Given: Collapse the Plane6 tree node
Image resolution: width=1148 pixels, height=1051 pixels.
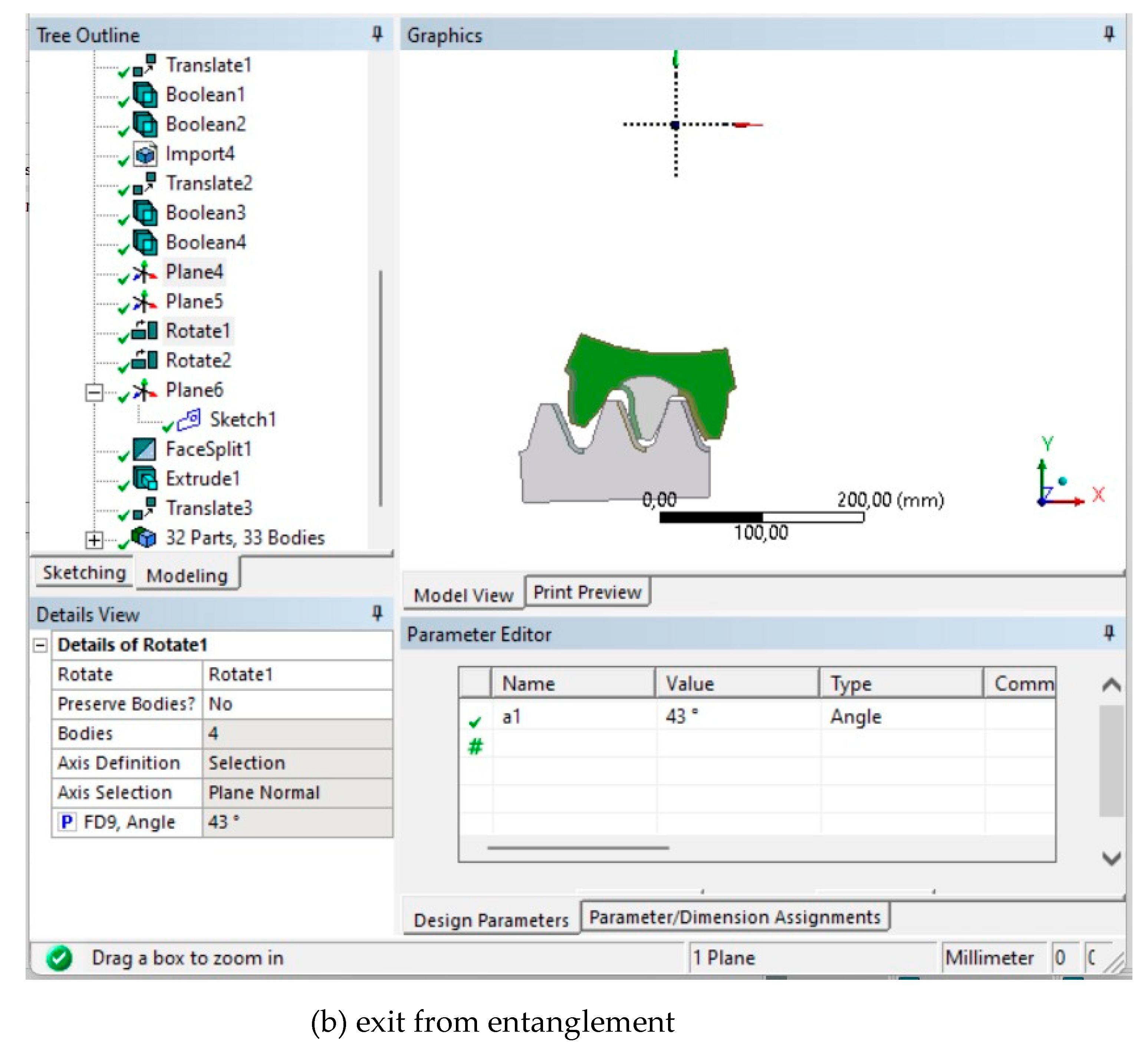Looking at the screenshot, I should (x=94, y=393).
